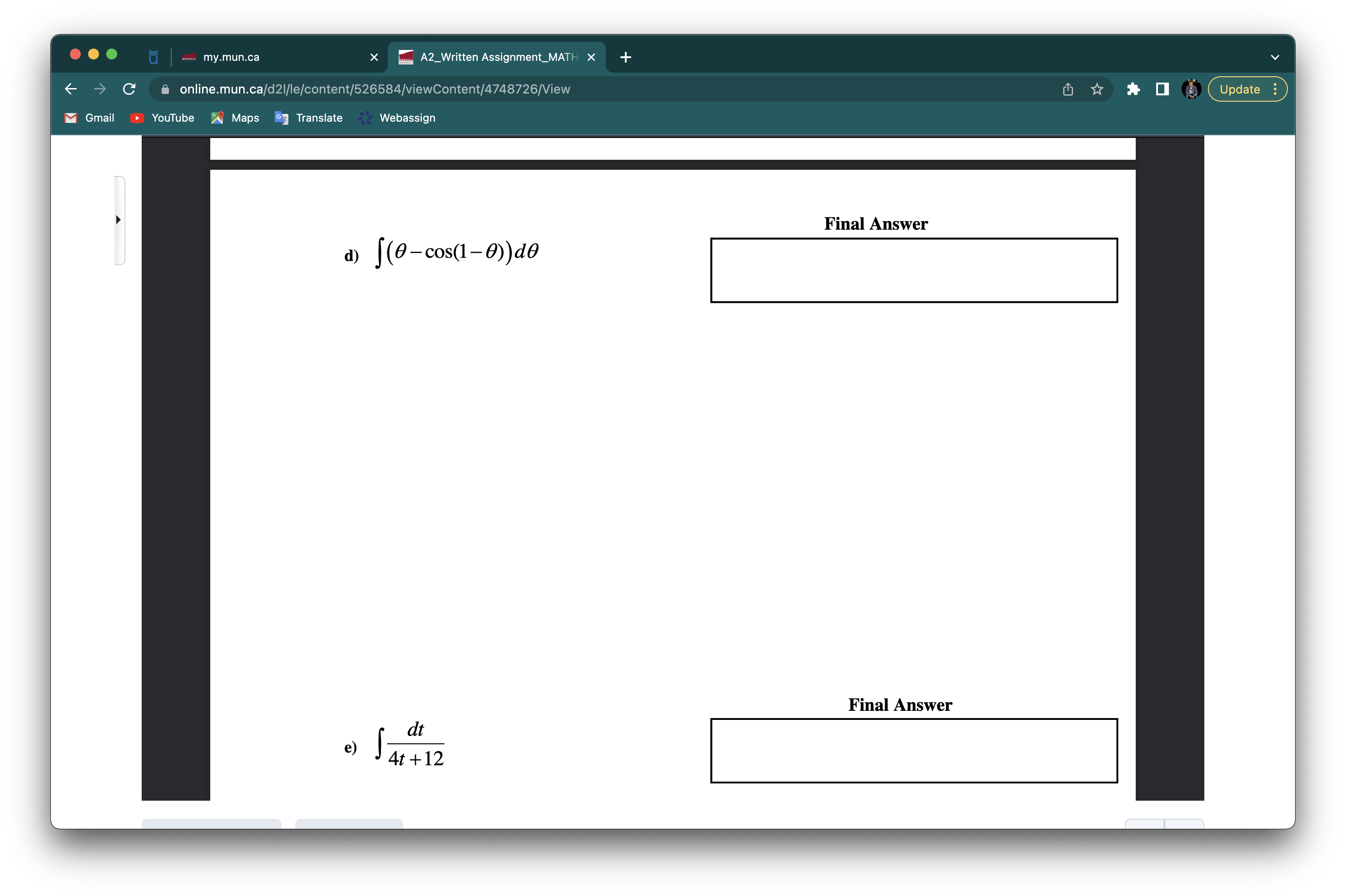
Task: Open the Maps bookmark
Action: click(x=234, y=118)
